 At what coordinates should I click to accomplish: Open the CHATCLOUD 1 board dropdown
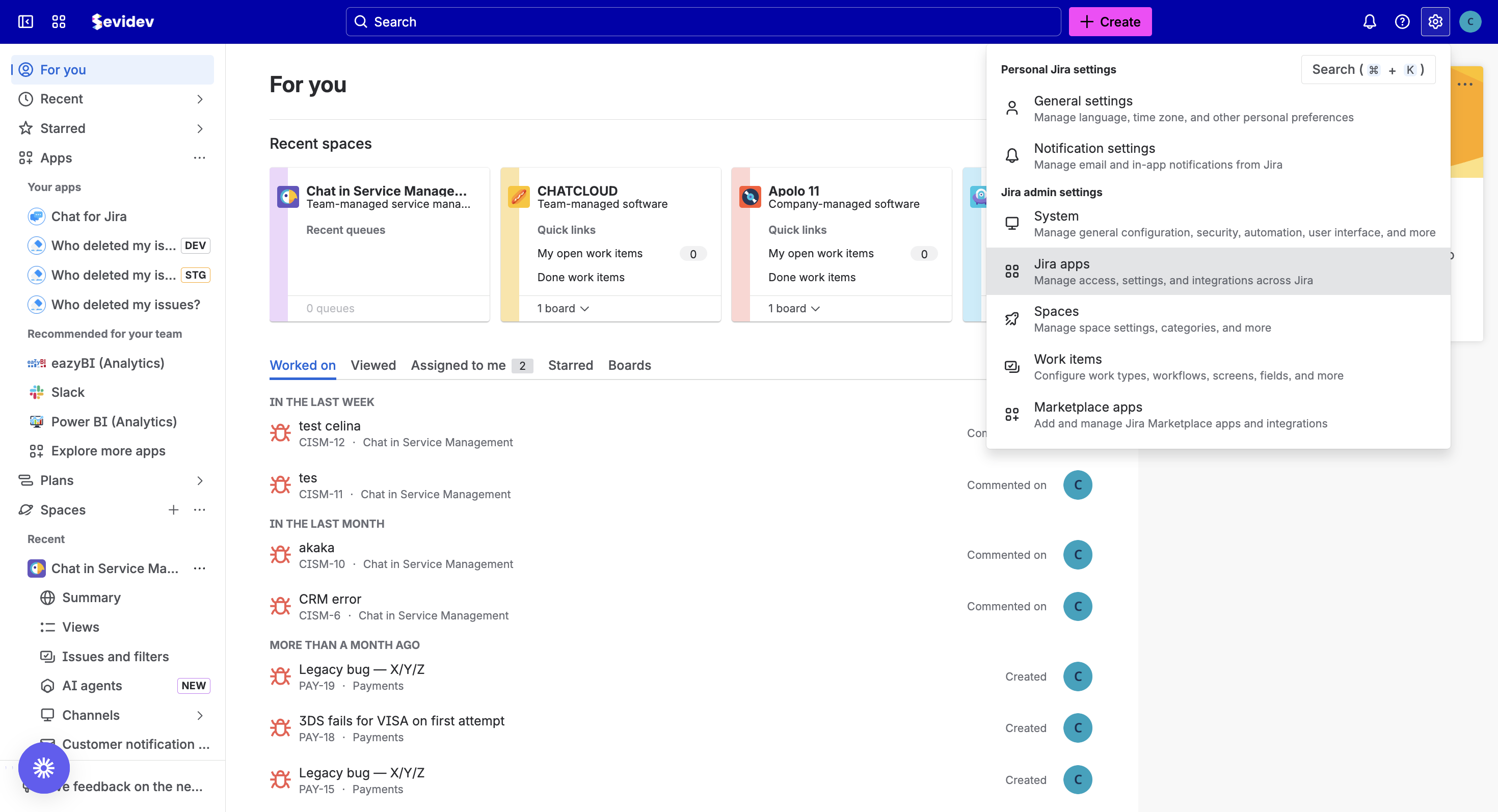(x=563, y=309)
